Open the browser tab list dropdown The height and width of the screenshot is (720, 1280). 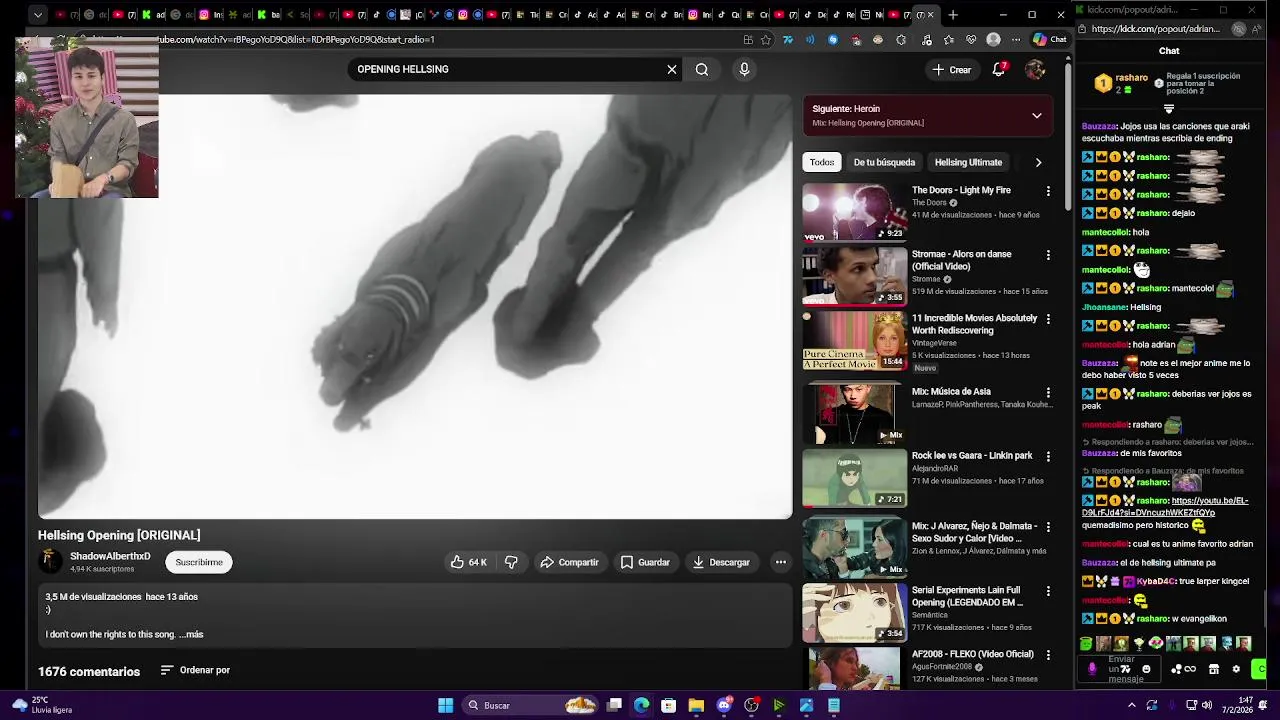pos(37,15)
